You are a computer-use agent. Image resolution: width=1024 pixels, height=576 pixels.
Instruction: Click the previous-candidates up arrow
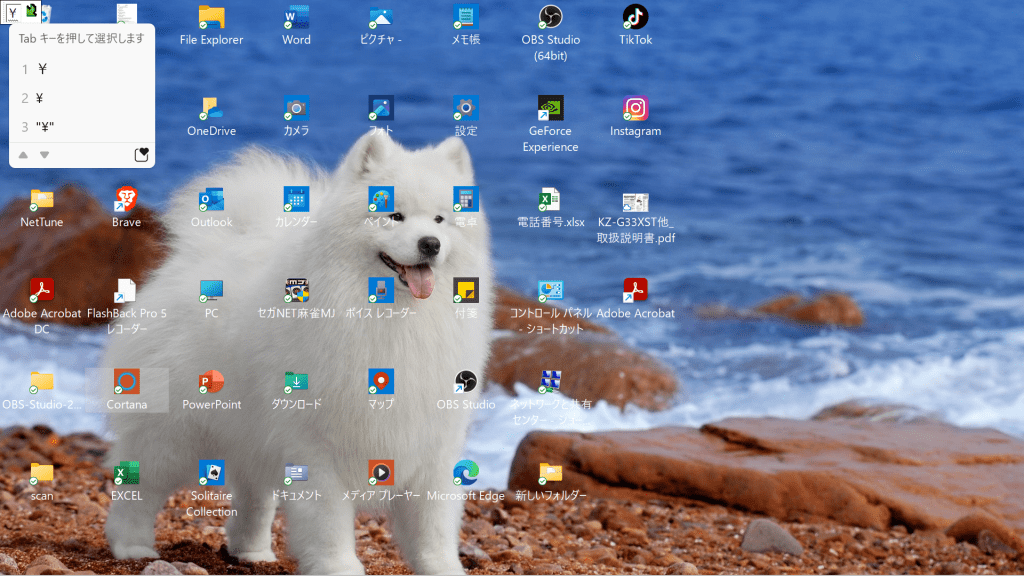24,155
